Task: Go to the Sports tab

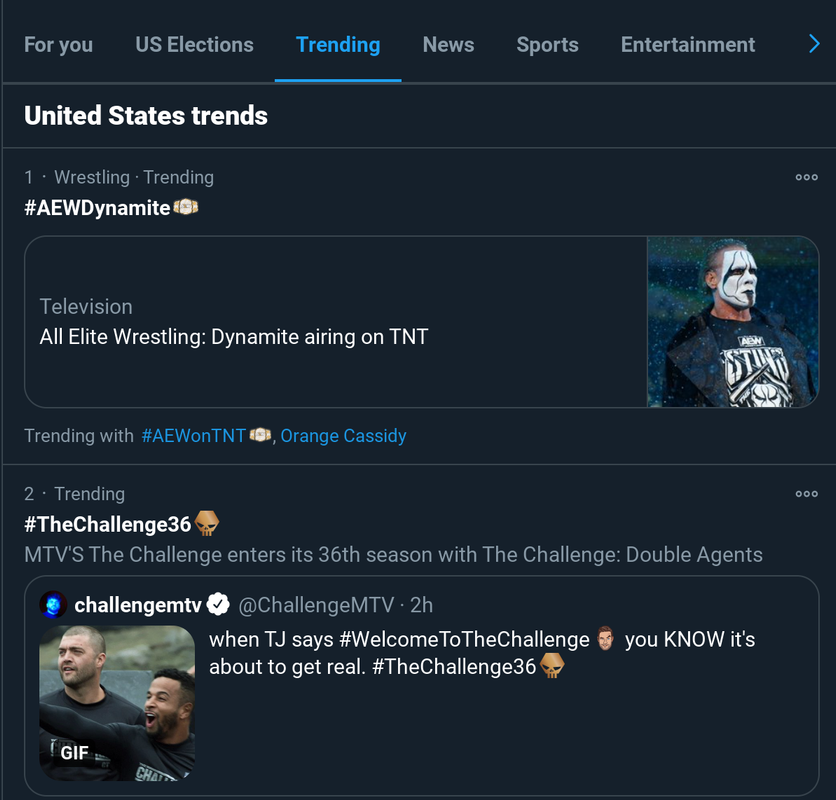Action: pyautogui.click(x=547, y=45)
